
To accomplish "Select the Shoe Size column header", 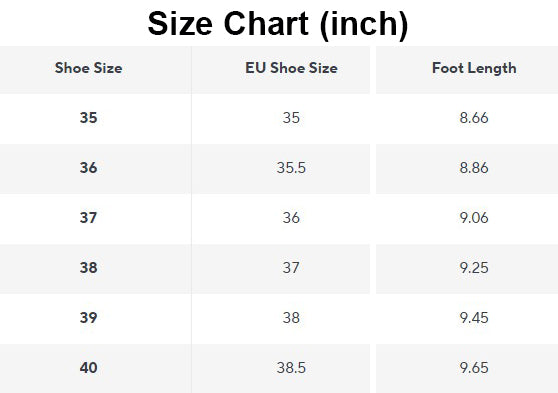I will coord(89,68).
